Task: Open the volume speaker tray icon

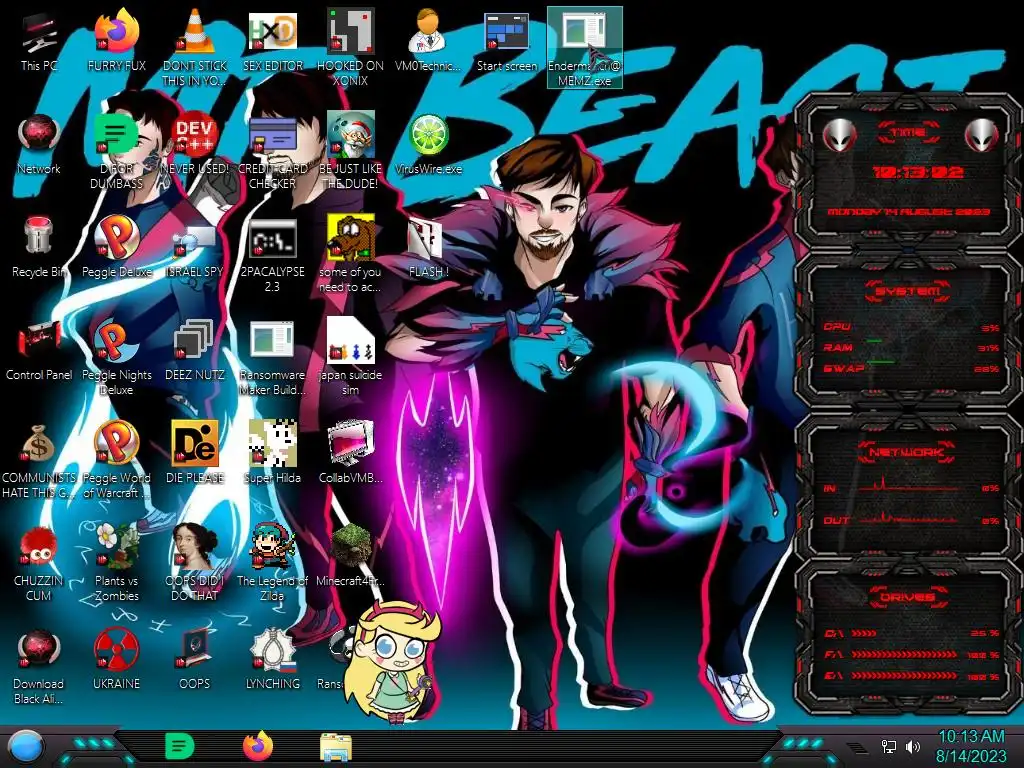Action: click(x=912, y=746)
